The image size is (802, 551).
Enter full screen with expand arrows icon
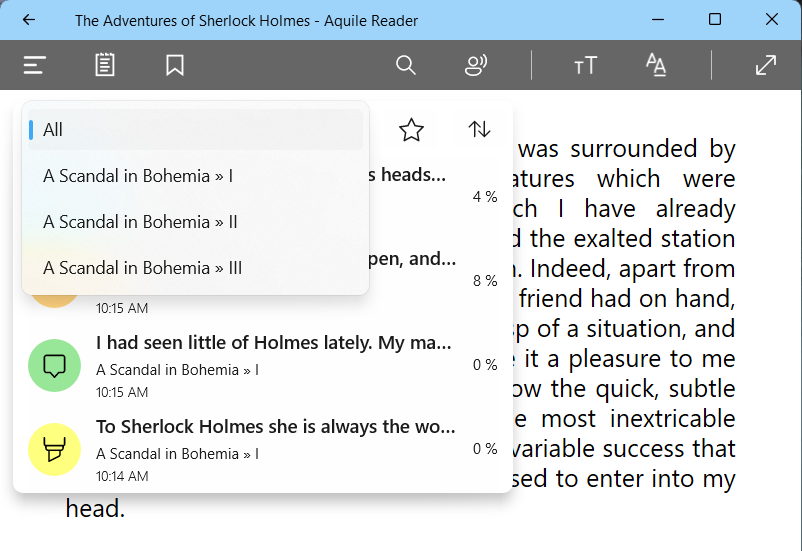[x=766, y=65]
